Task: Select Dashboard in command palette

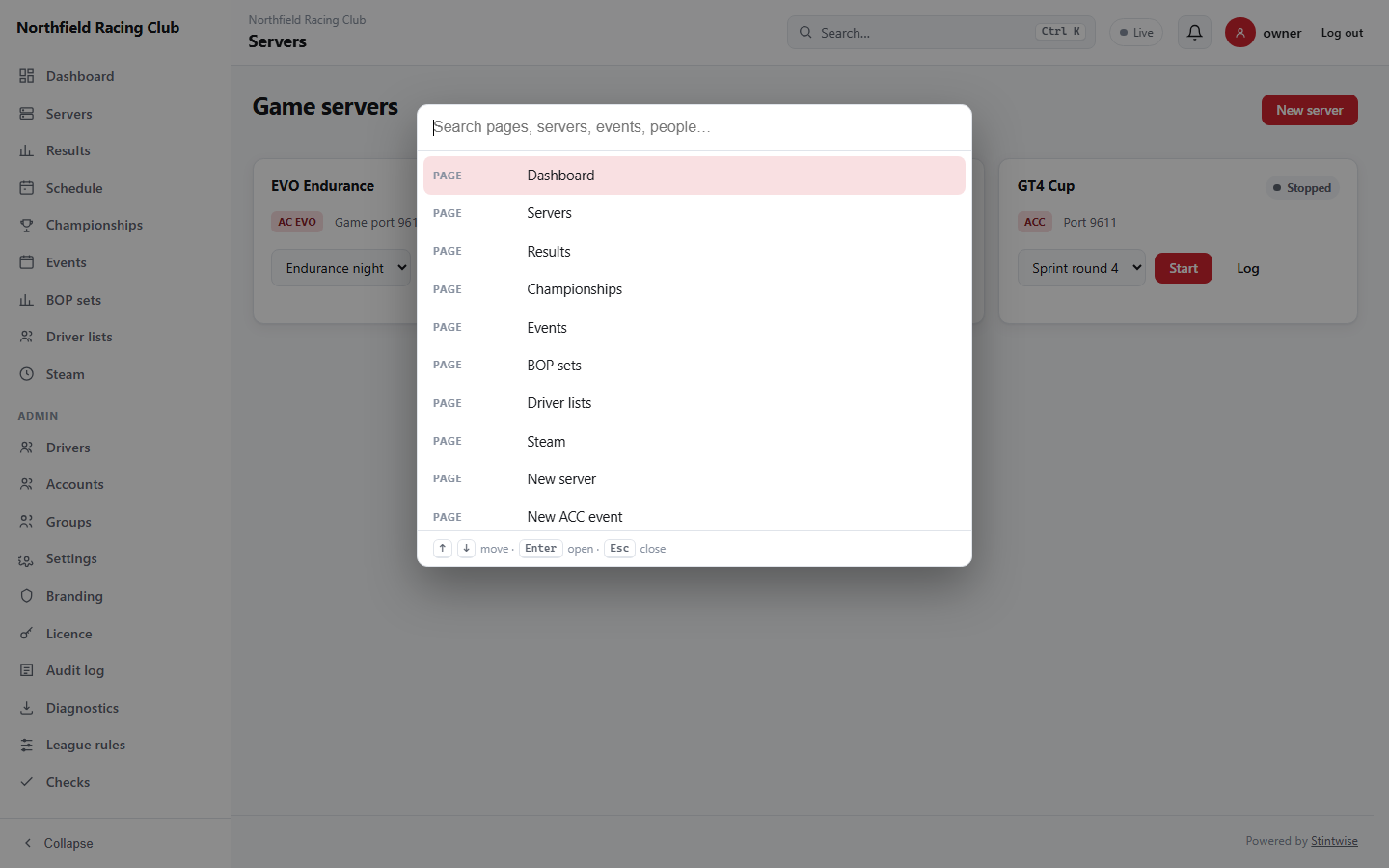Action: pos(694,176)
